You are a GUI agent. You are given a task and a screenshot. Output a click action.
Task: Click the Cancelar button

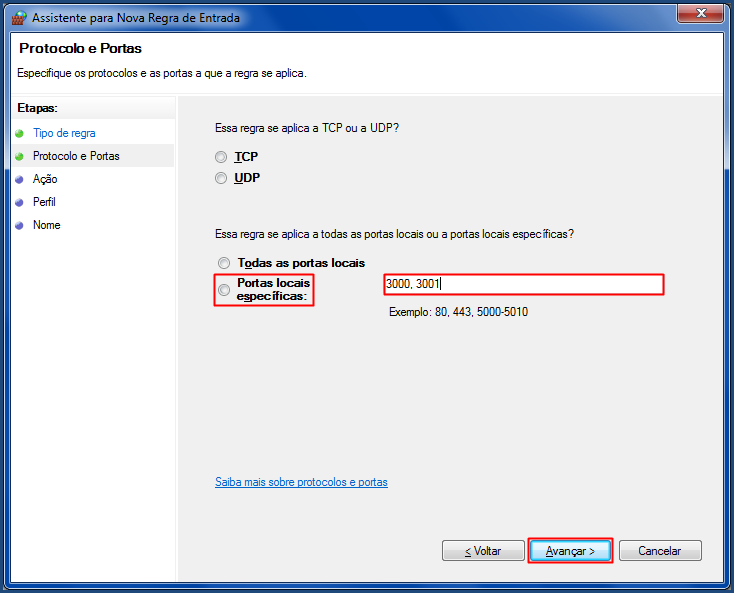pyautogui.click(x=660, y=551)
